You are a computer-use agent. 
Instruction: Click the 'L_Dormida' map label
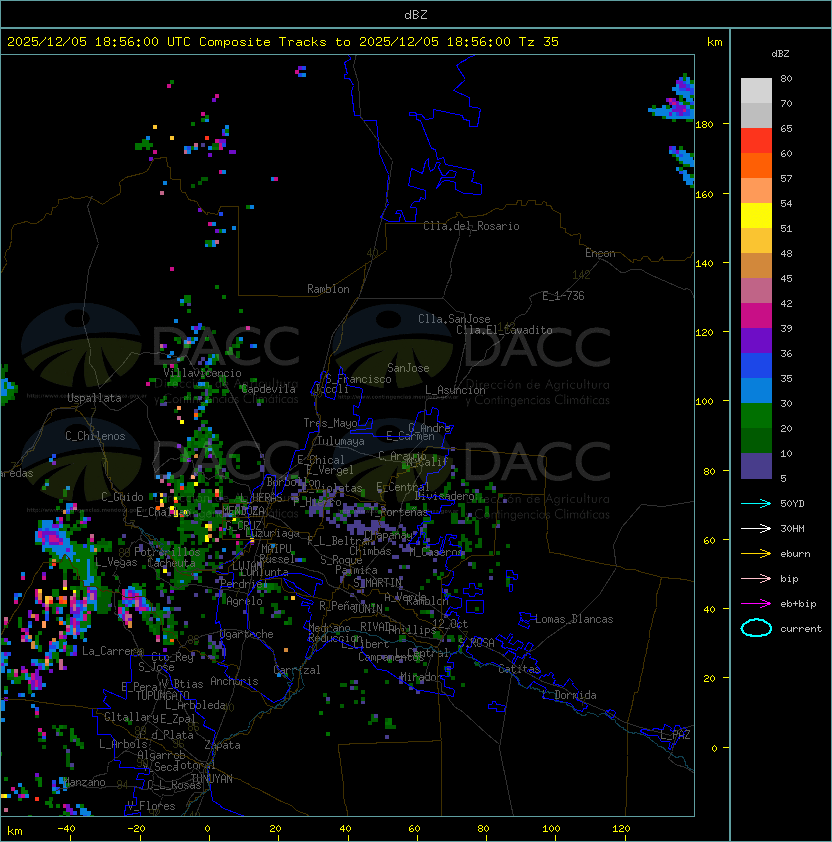point(569,695)
